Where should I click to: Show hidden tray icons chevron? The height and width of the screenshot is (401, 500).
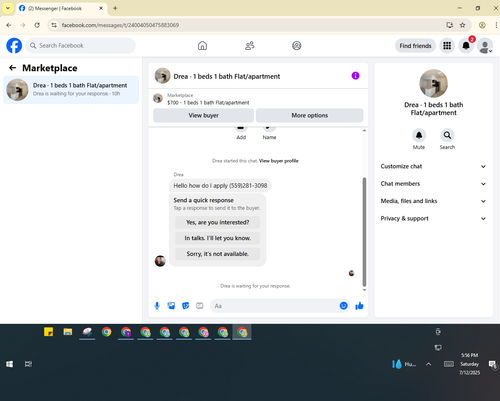pyautogui.click(x=428, y=364)
